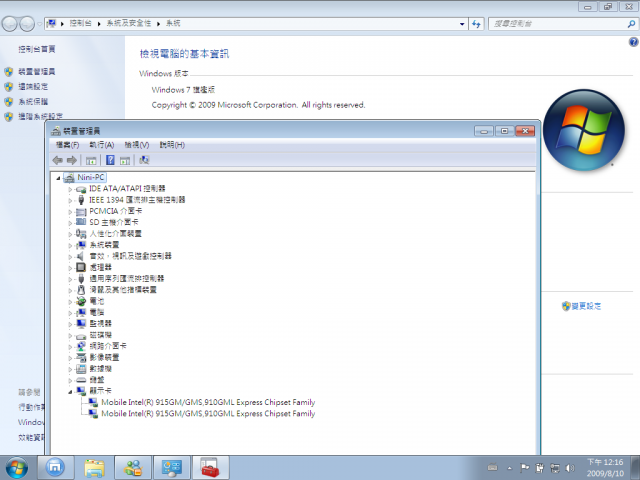The height and width of the screenshot is (480, 640).
Task: Open Help from the blue question-mark toolbar icon
Action: click(x=110, y=160)
